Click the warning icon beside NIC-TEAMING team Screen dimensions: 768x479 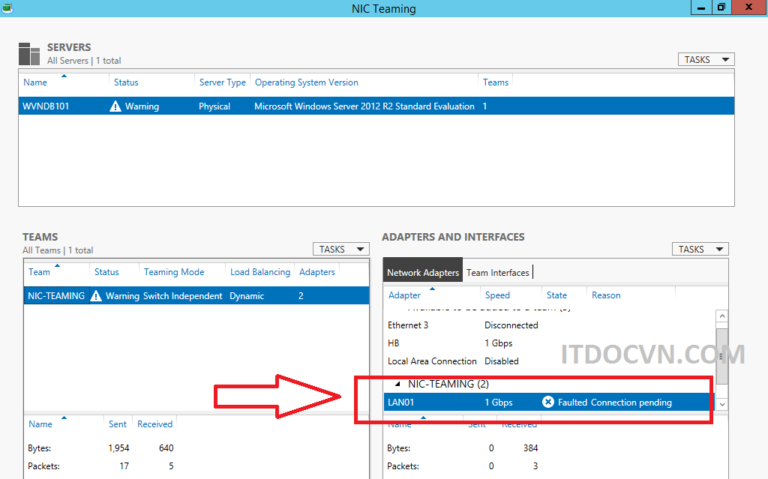[x=96, y=296]
